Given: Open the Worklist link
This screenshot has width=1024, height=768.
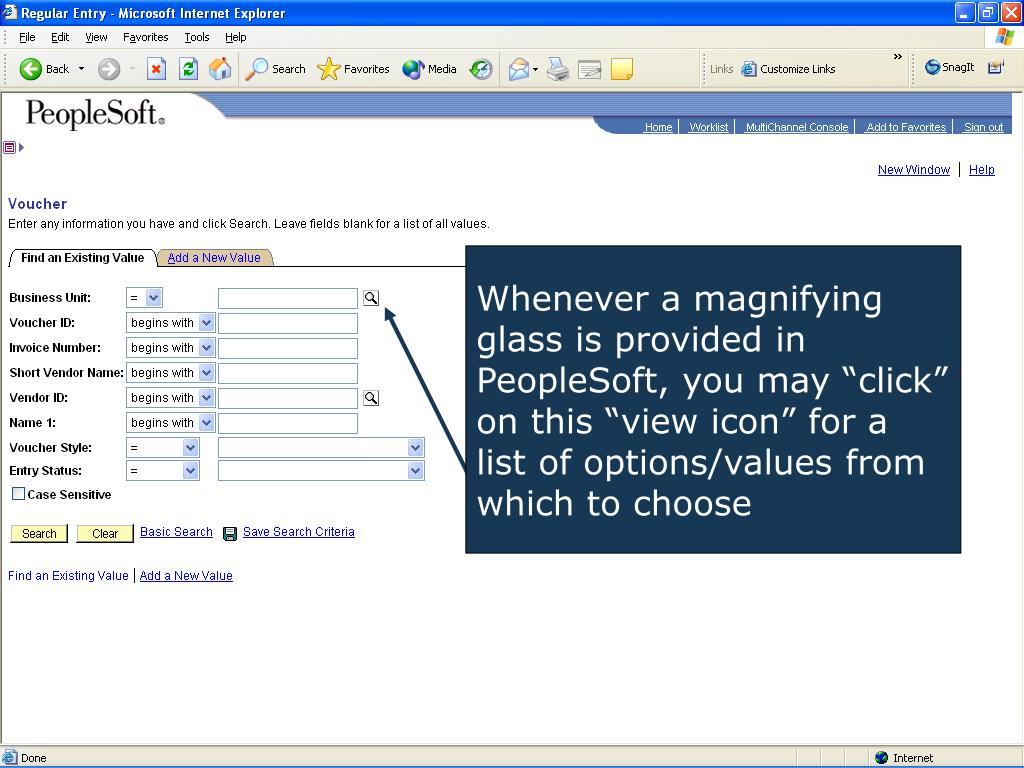Looking at the screenshot, I should 709,127.
